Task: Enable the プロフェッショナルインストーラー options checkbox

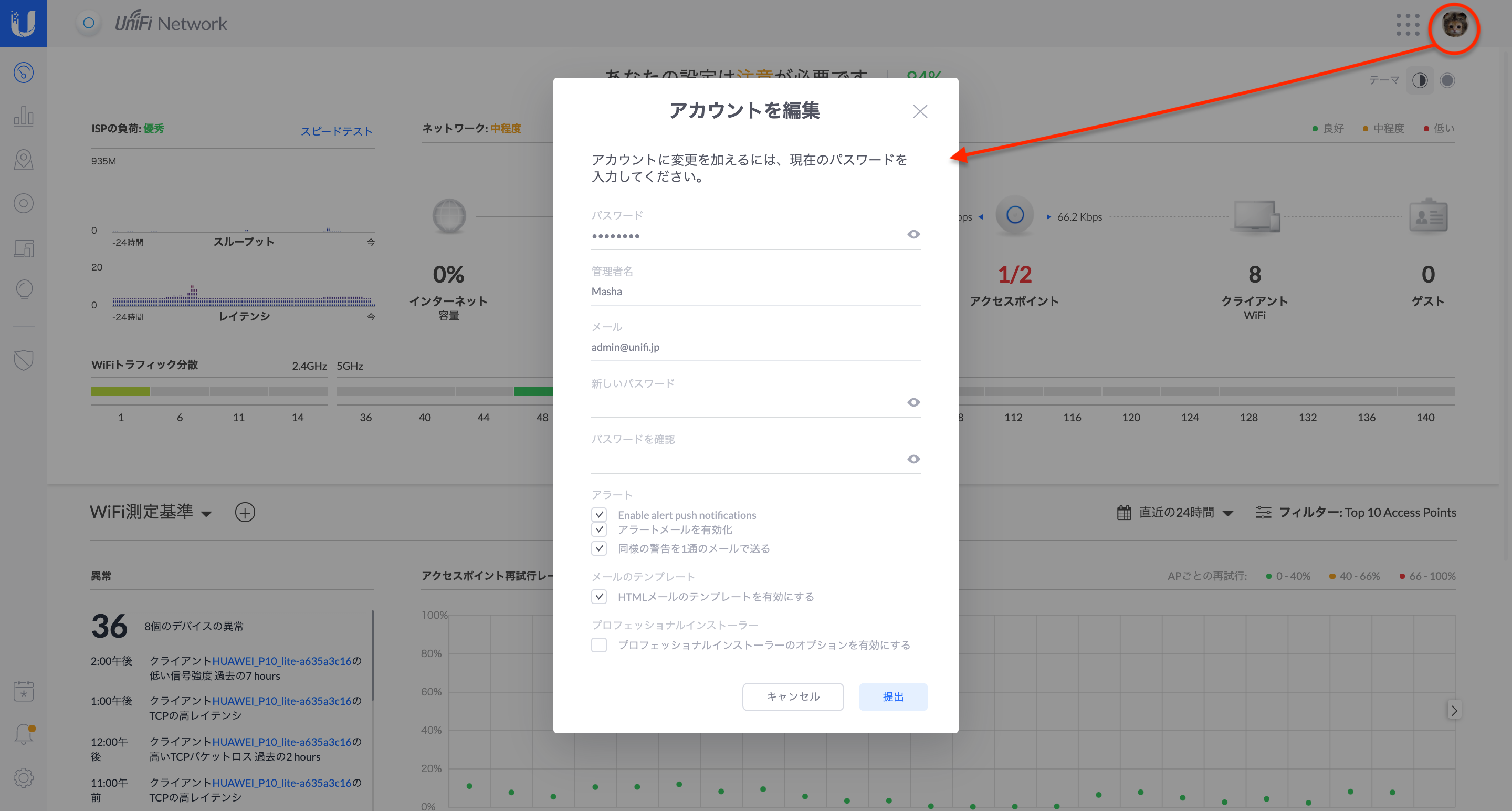Action: [598, 645]
